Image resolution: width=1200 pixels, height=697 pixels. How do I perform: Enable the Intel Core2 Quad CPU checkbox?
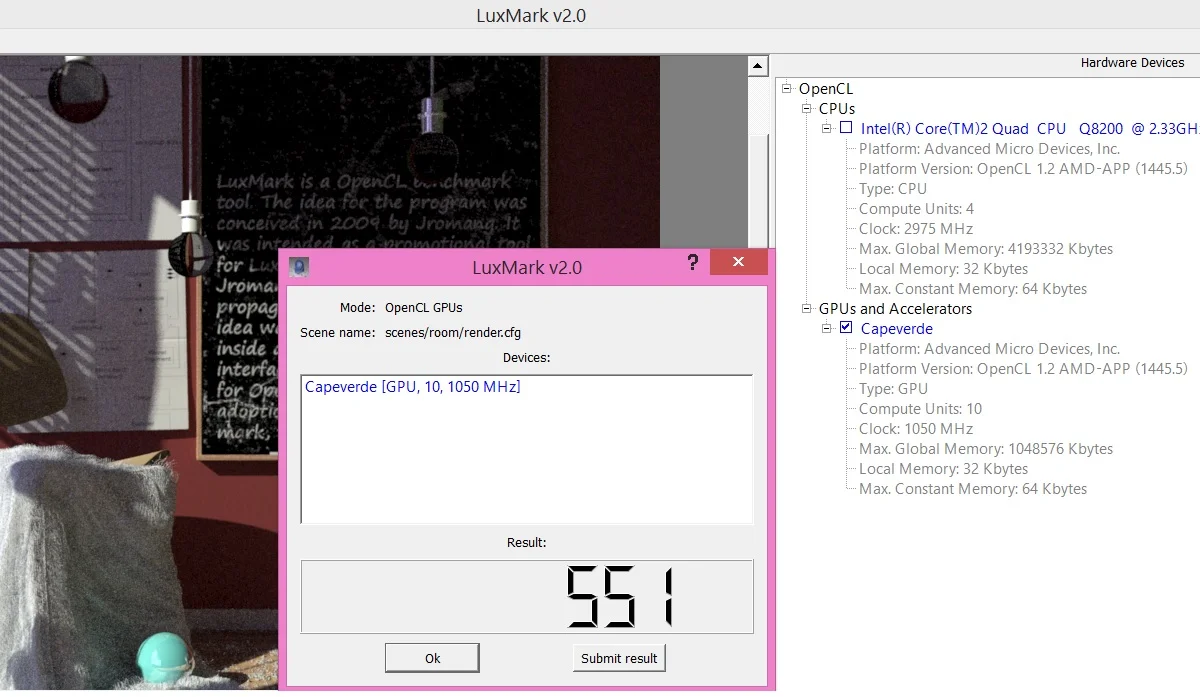pos(846,128)
